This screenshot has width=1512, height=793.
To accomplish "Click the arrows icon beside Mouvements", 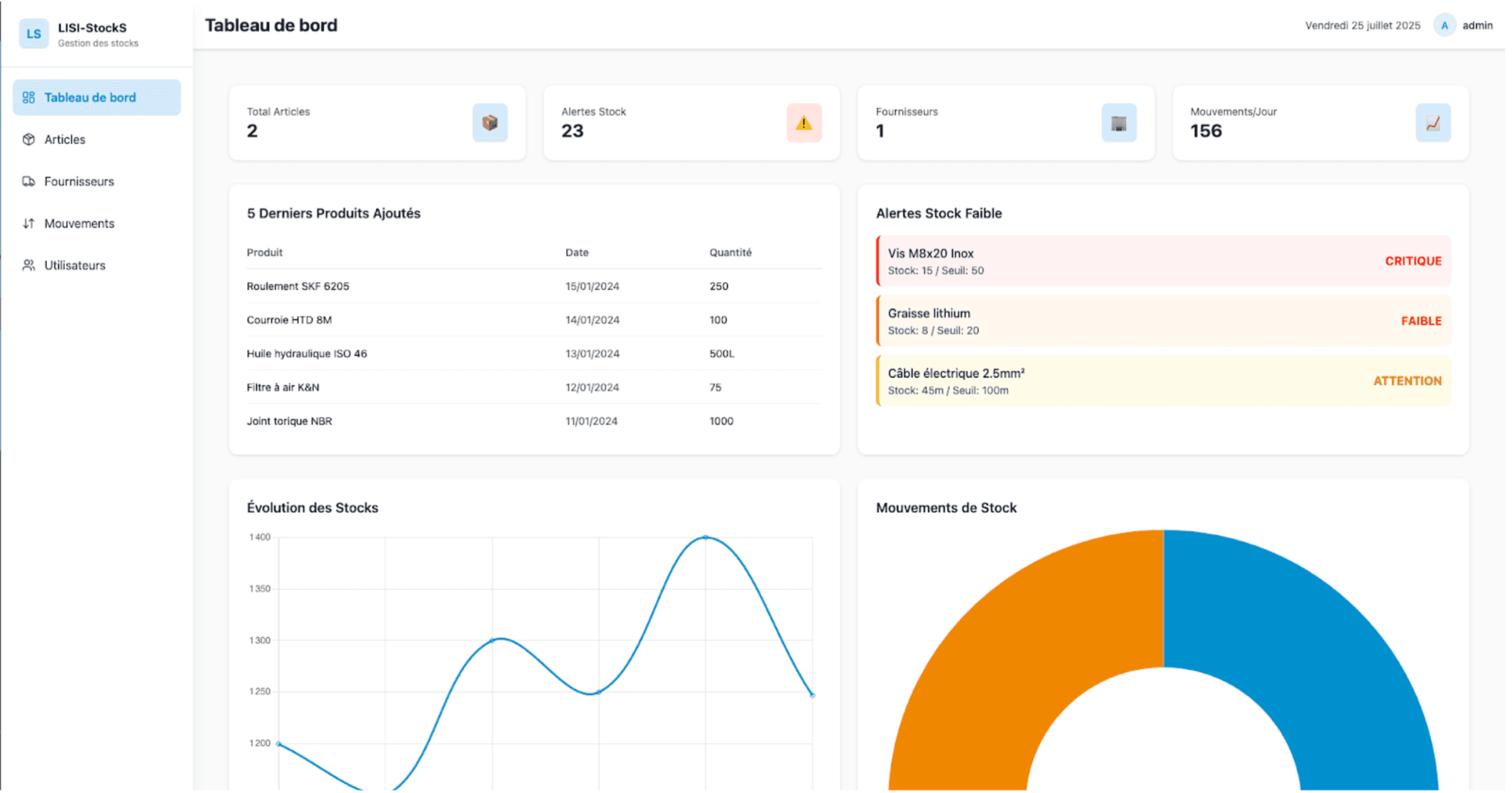I will (x=28, y=223).
